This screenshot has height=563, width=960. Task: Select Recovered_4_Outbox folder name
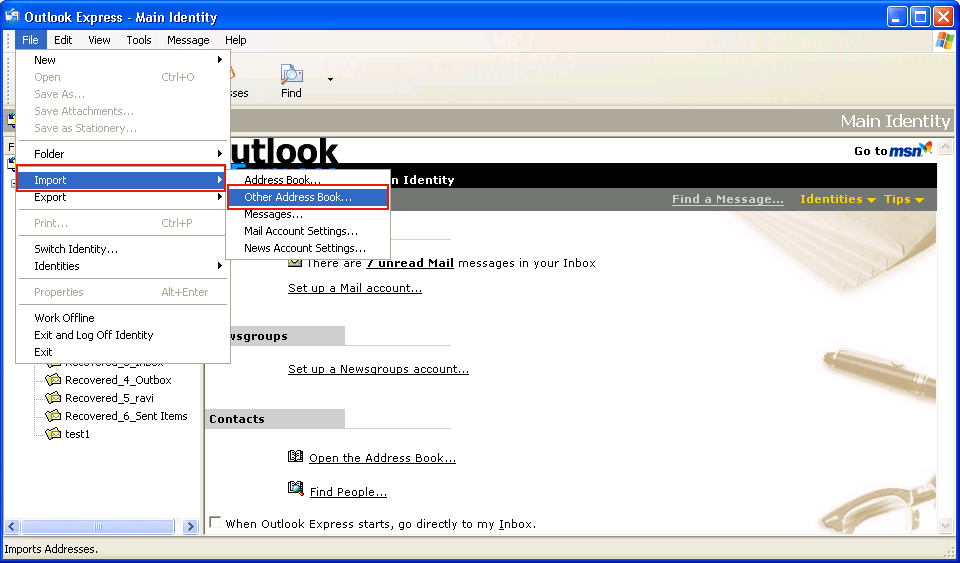(118, 380)
